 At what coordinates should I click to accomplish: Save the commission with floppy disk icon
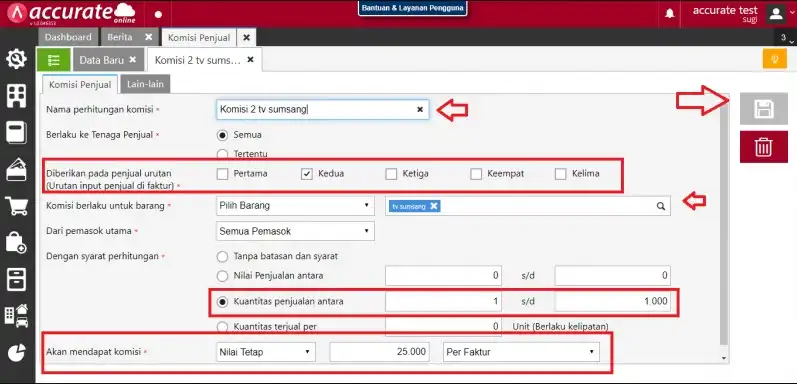[764, 109]
